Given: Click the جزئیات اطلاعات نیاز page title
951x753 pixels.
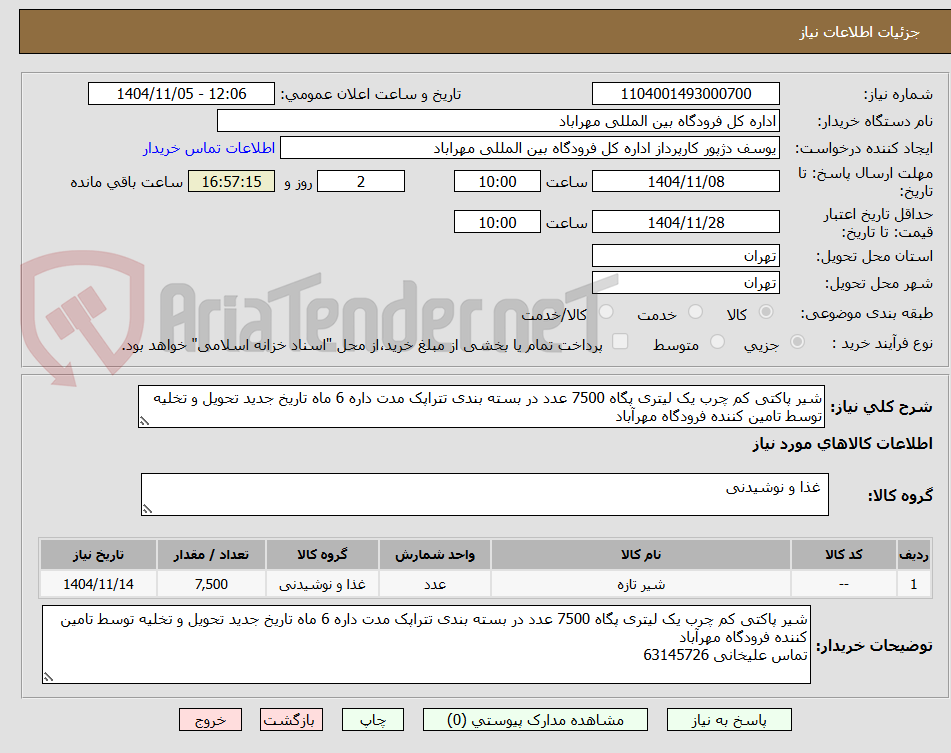Looking at the screenshot, I should 859,32.
